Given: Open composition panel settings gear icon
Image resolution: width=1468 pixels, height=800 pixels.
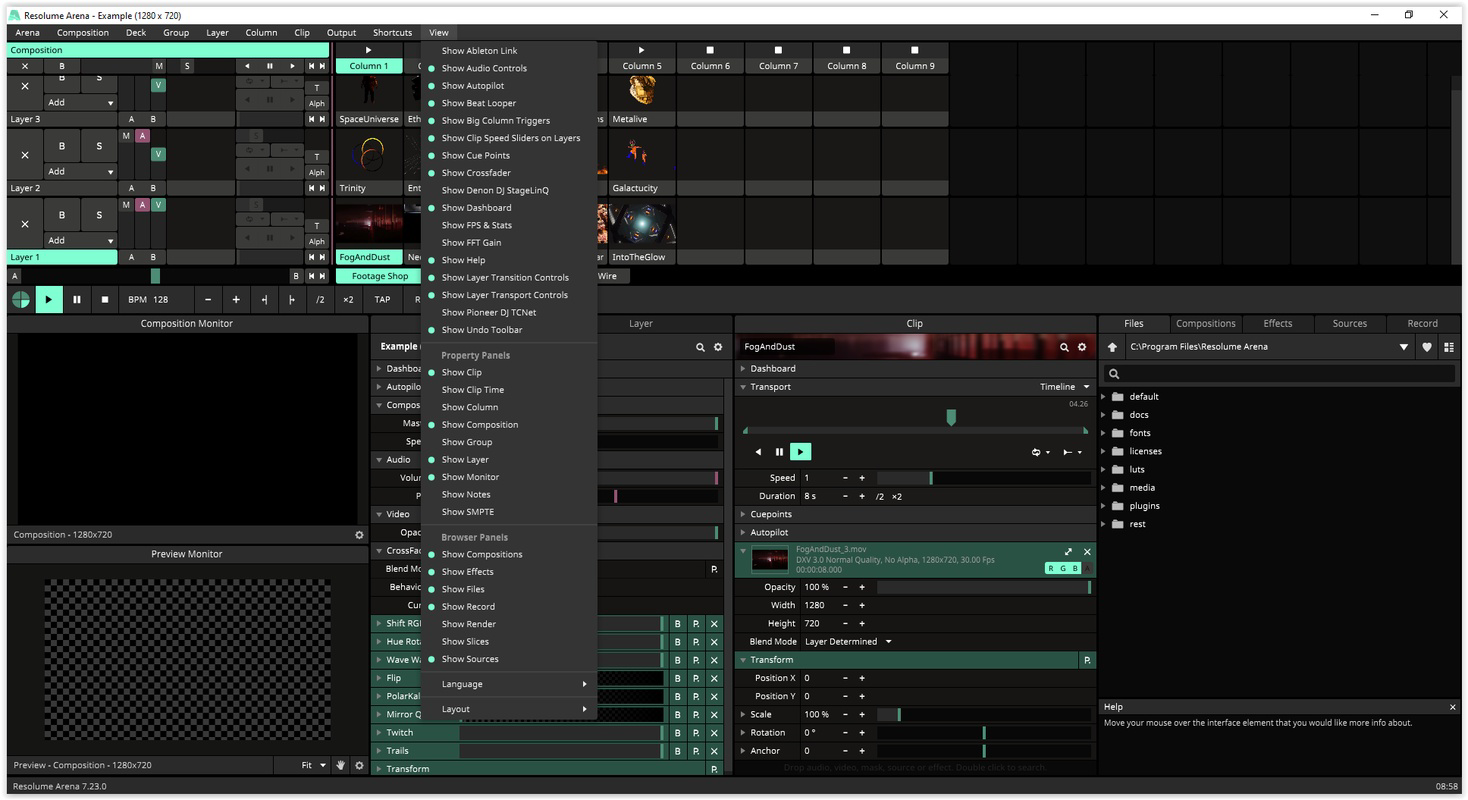Looking at the screenshot, I should pos(717,347).
